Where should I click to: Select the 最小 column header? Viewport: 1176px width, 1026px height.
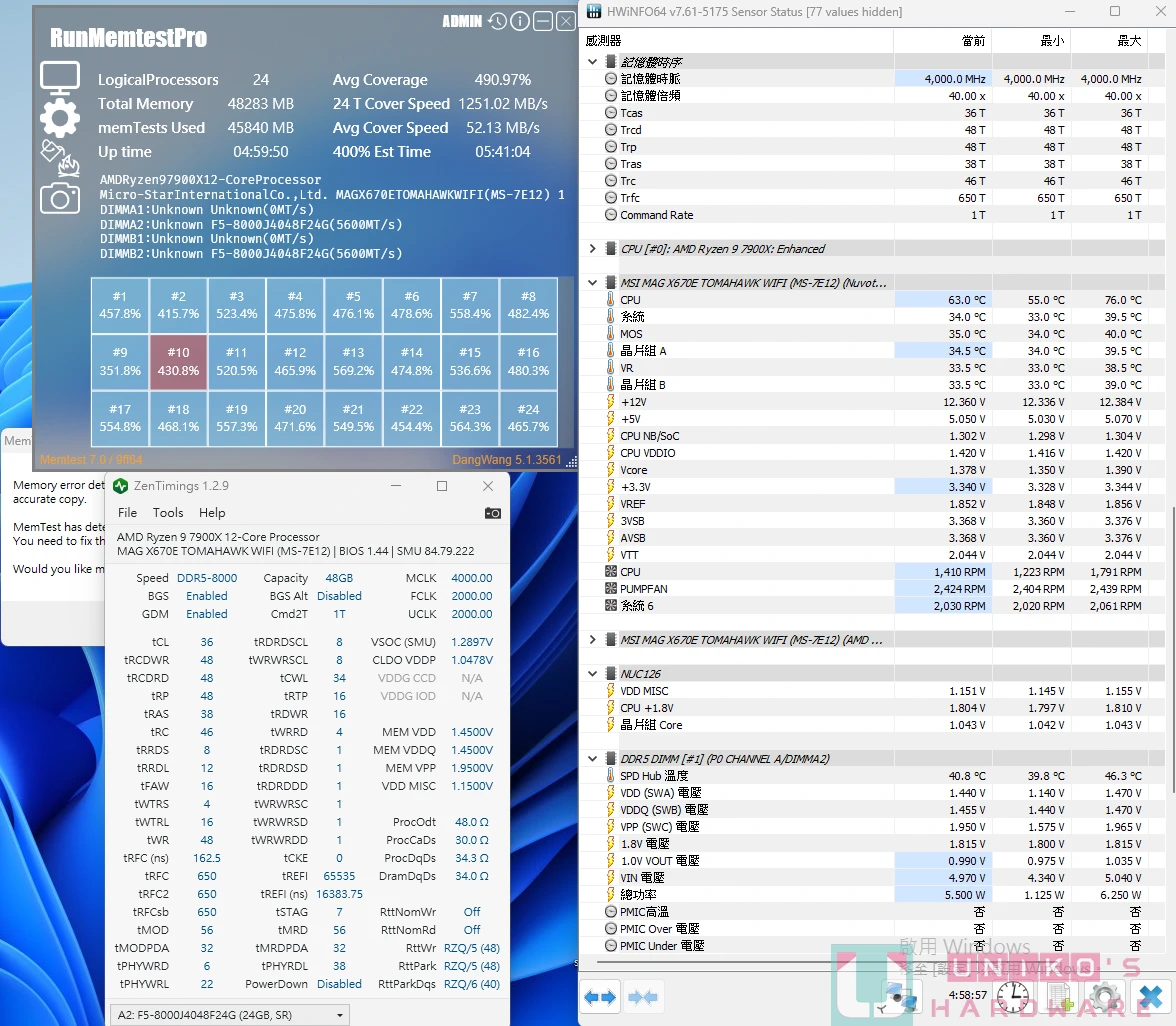coord(1031,40)
